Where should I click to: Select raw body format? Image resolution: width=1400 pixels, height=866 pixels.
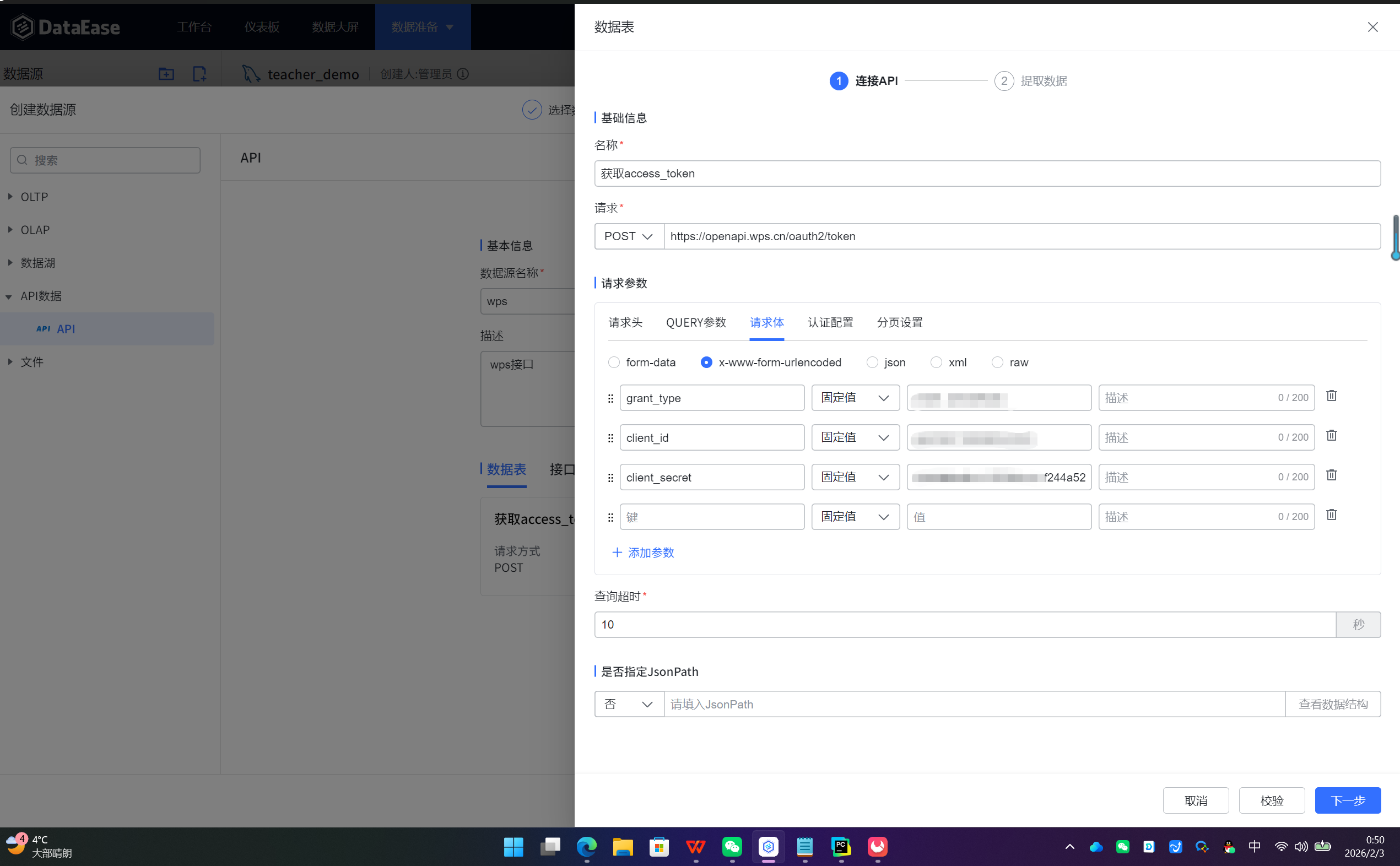pyautogui.click(x=997, y=362)
